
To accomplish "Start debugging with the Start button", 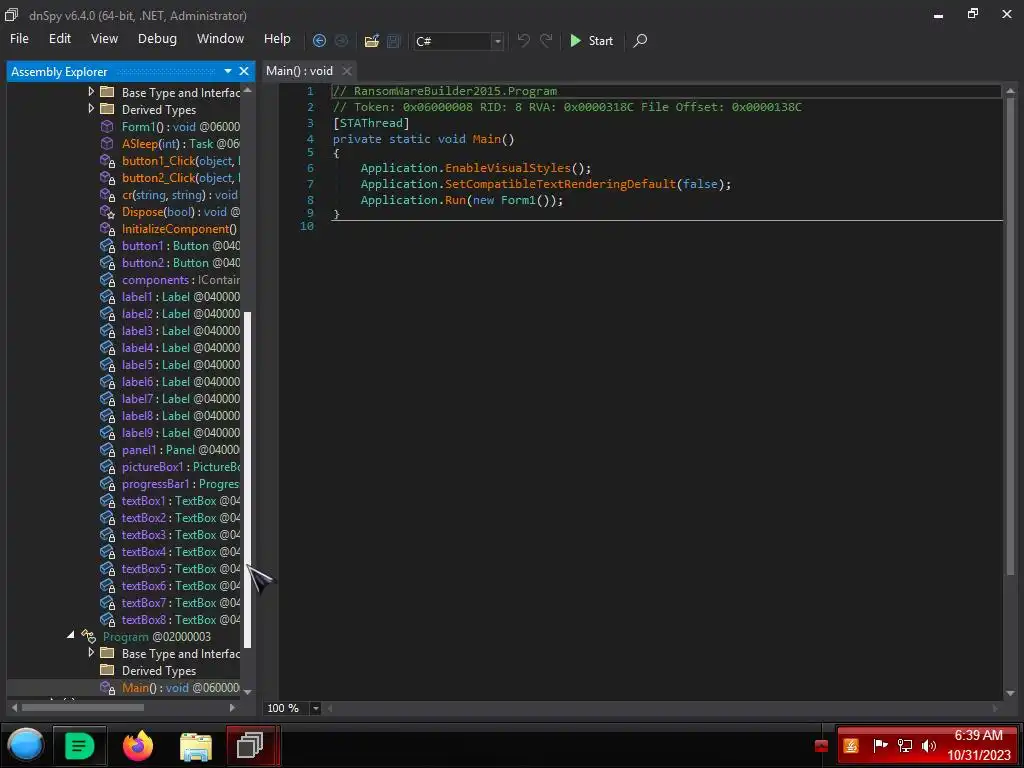I will [592, 40].
